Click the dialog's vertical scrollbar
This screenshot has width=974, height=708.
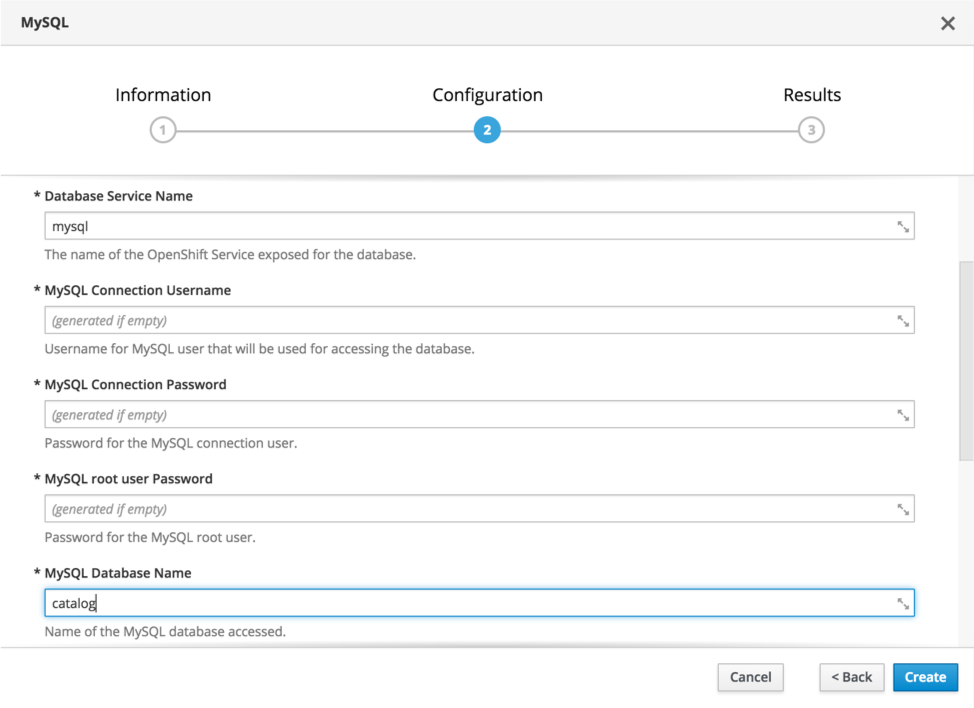click(x=966, y=360)
